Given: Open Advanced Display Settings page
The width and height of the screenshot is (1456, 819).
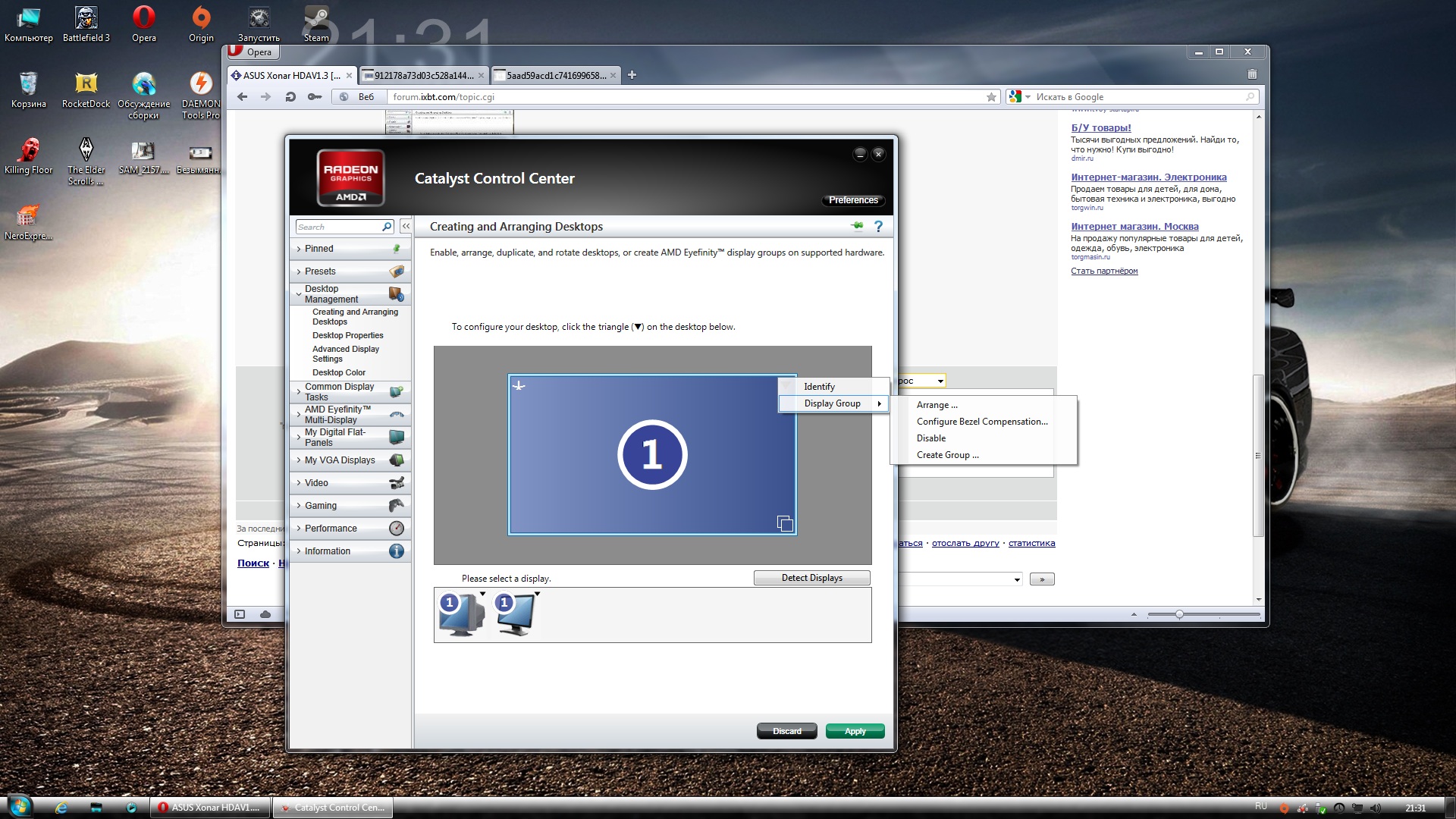Looking at the screenshot, I should point(346,354).
